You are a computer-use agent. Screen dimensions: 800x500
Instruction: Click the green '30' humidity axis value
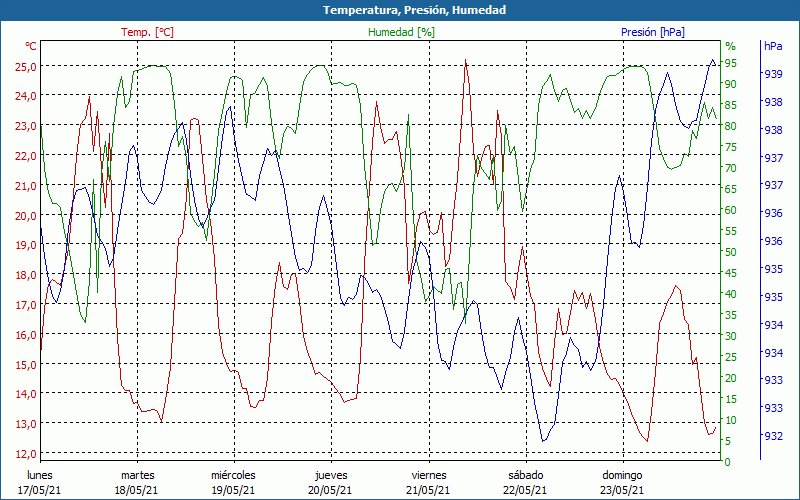tap(731, 336)
